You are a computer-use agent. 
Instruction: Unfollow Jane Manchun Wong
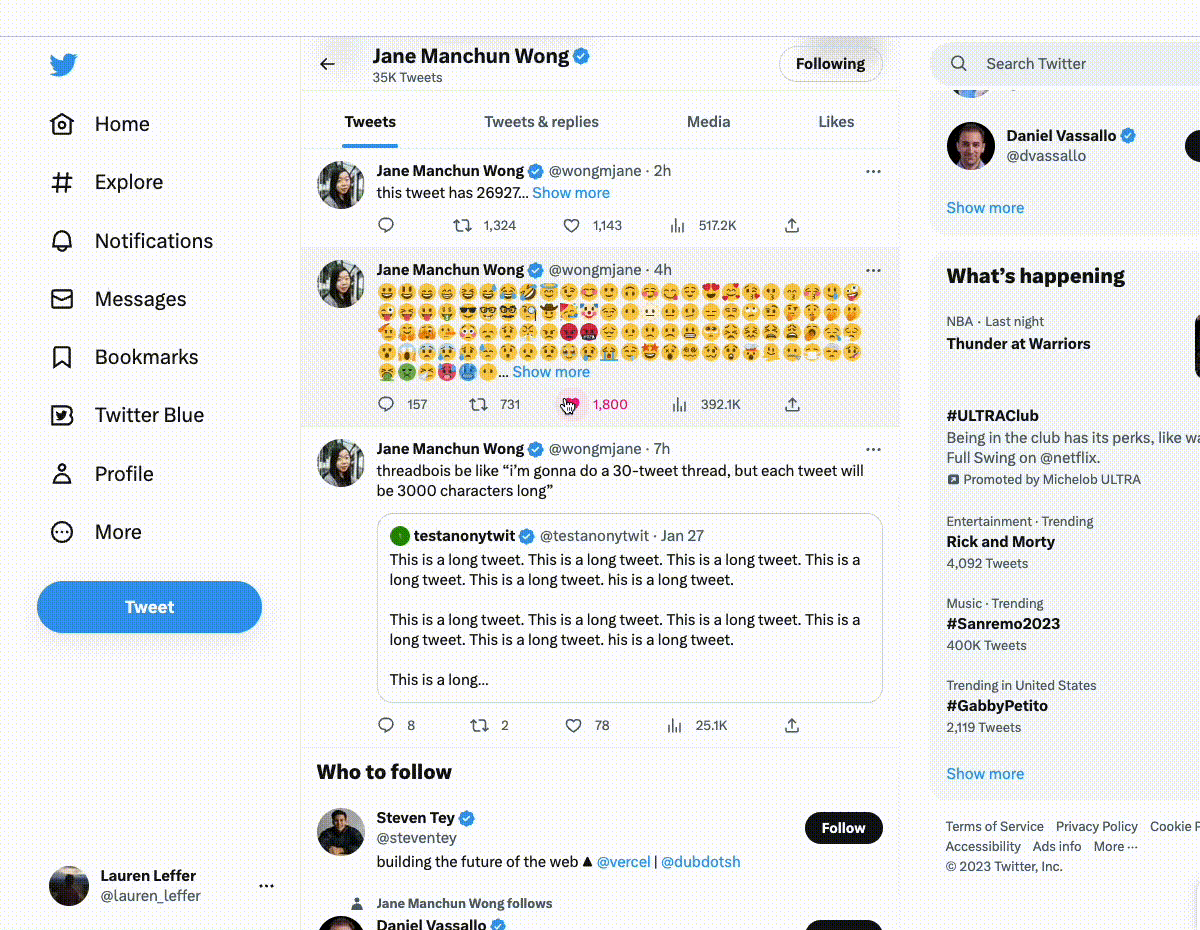pyautogui.click(x=830, y=63)
